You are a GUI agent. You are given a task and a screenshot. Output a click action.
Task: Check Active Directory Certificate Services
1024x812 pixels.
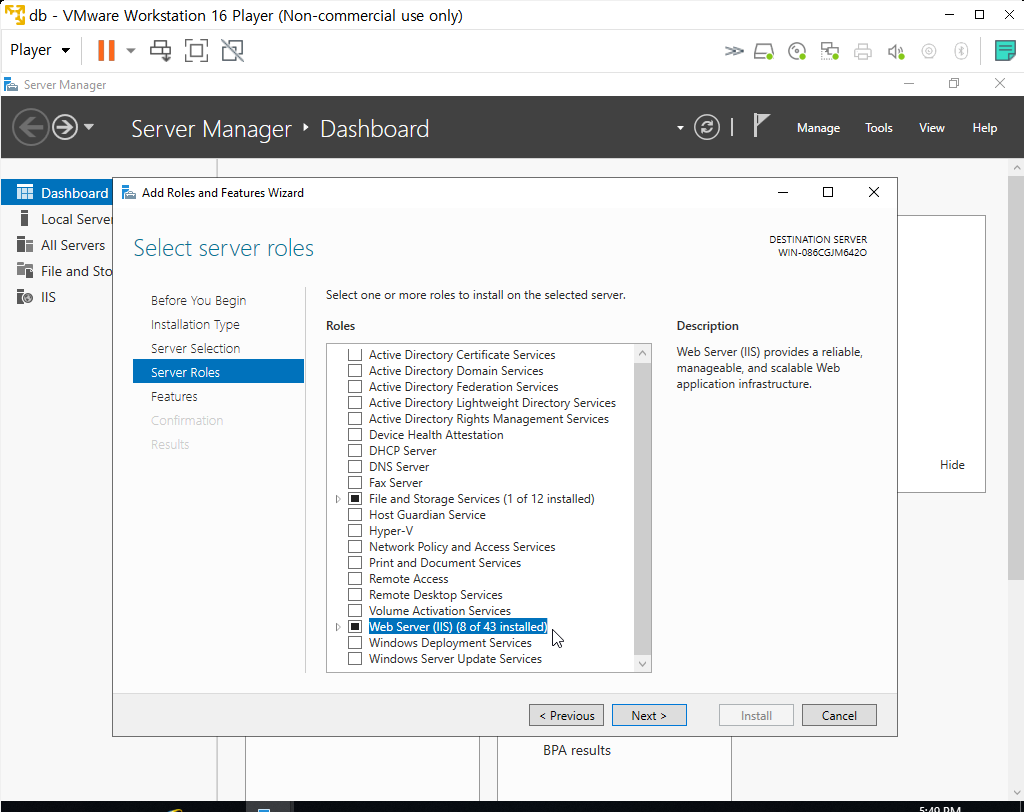coord(355,355)
